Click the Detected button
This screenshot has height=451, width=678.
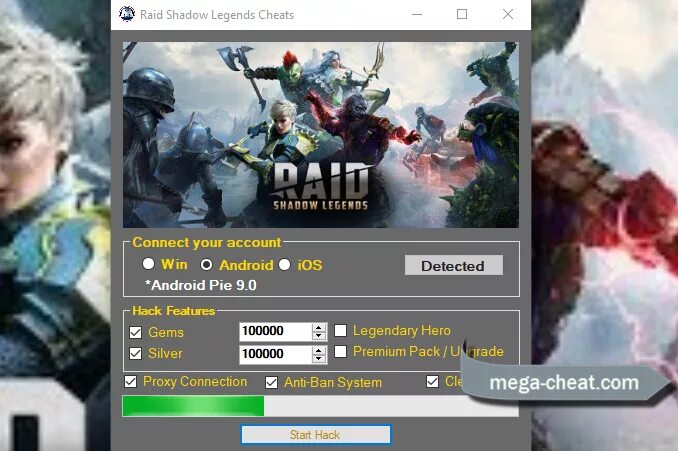454,265
